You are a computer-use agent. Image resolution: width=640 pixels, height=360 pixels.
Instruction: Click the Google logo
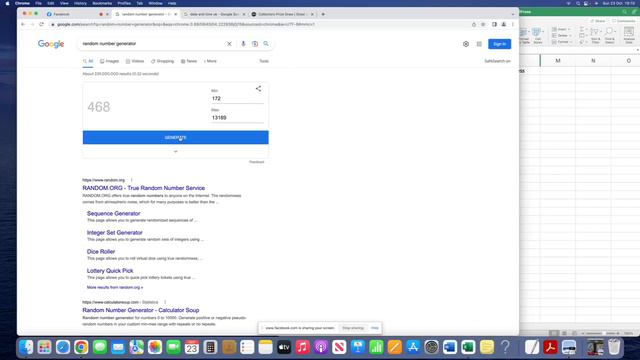pyautogui.click(x=51, y=44)
